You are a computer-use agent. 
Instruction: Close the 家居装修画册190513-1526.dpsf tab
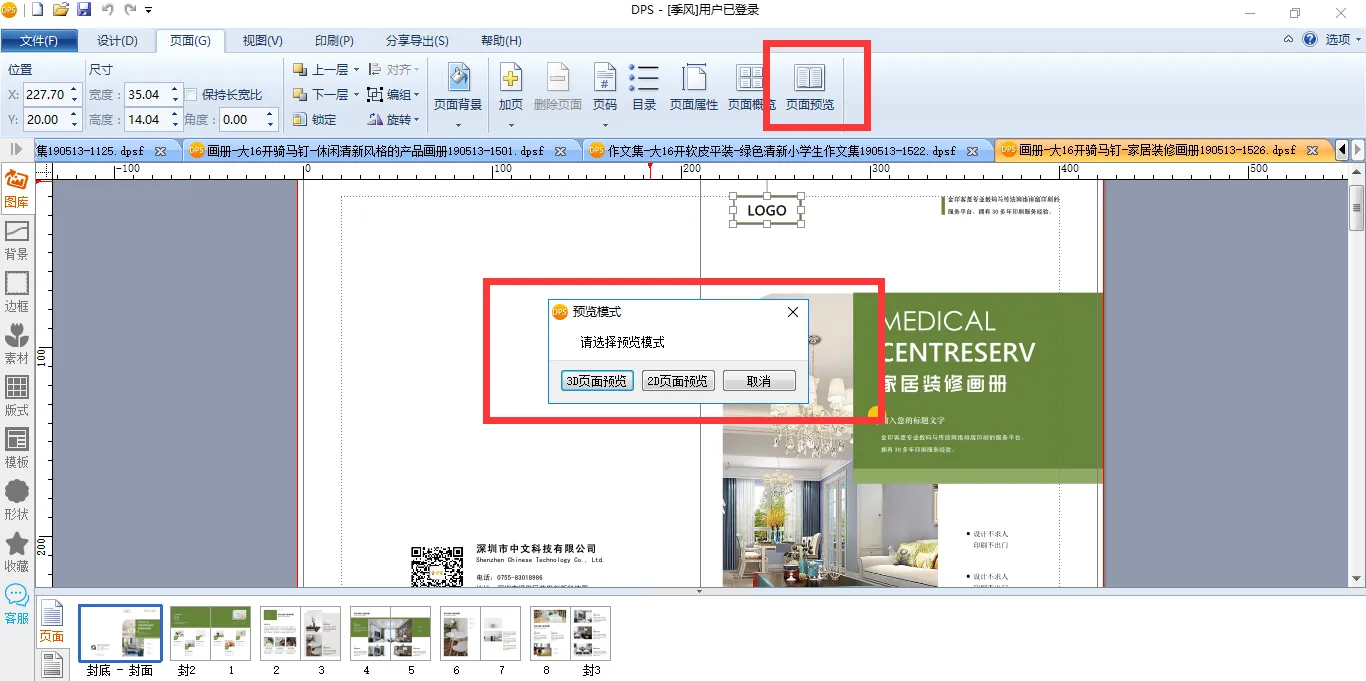pos(1315,151)
